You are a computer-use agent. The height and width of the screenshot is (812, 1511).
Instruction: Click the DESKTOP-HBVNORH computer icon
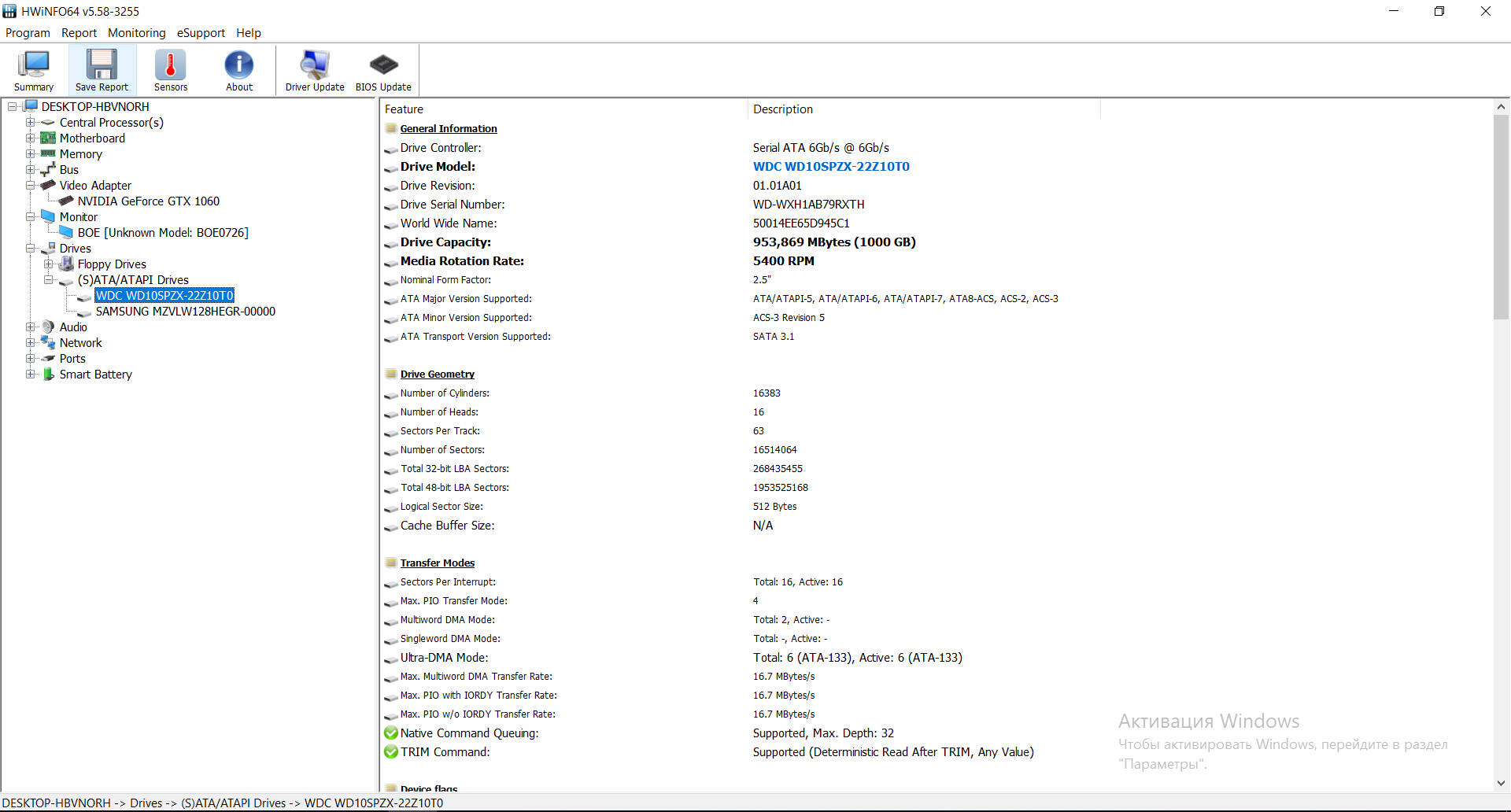(31, 106)
